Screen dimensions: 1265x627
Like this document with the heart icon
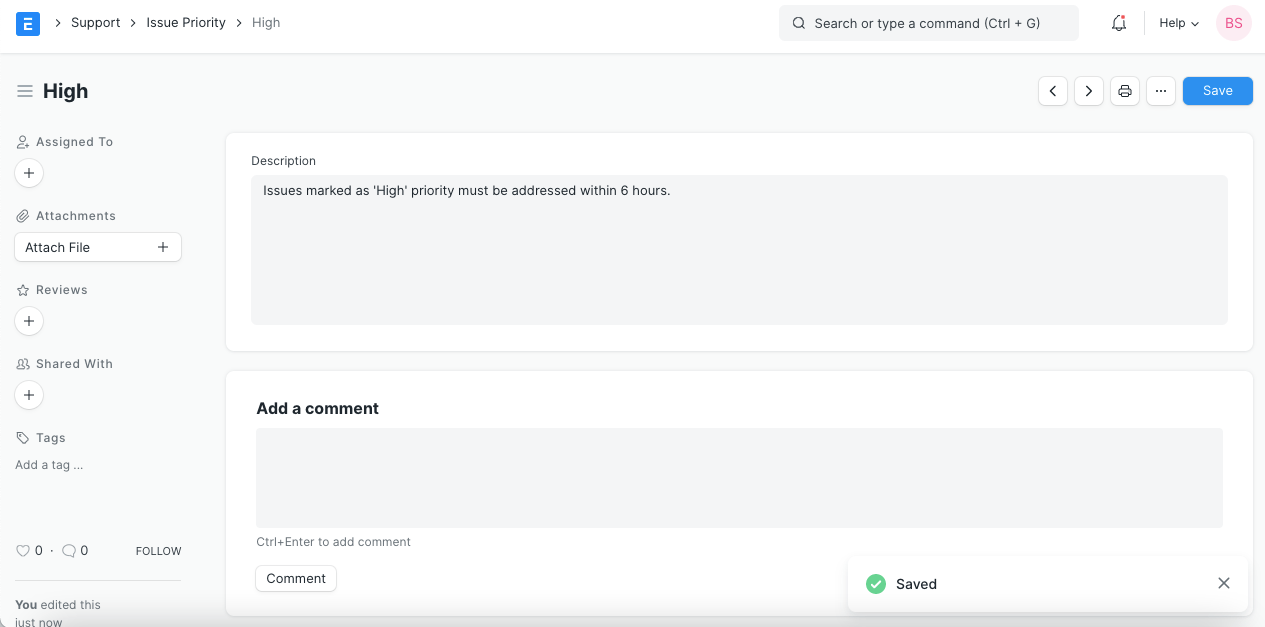23,550
